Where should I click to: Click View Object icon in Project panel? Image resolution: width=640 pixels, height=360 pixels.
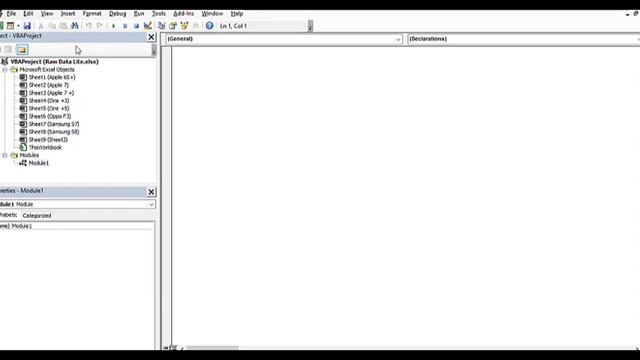click(8, 50)
